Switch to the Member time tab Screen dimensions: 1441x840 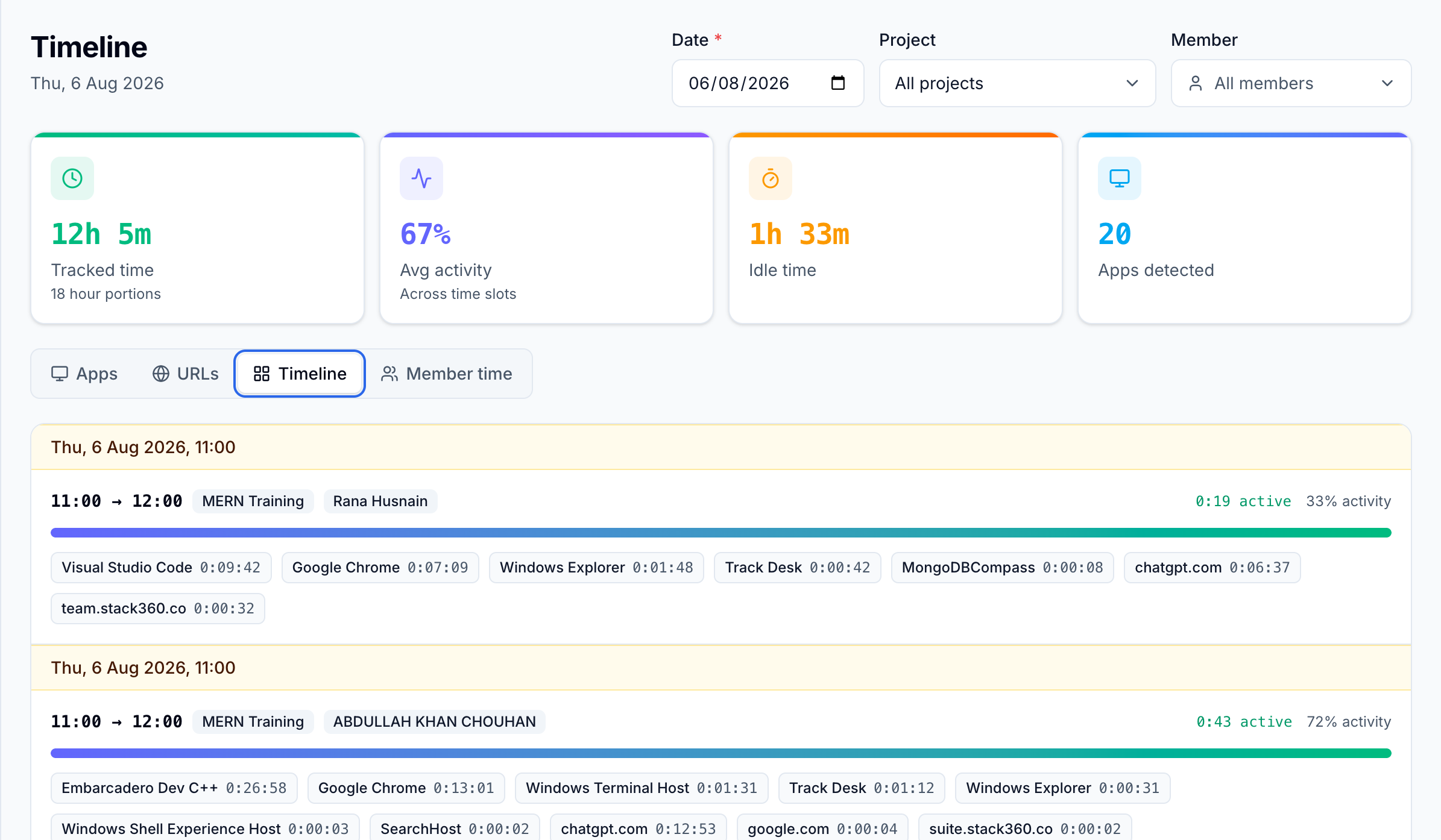pos(447,374)
